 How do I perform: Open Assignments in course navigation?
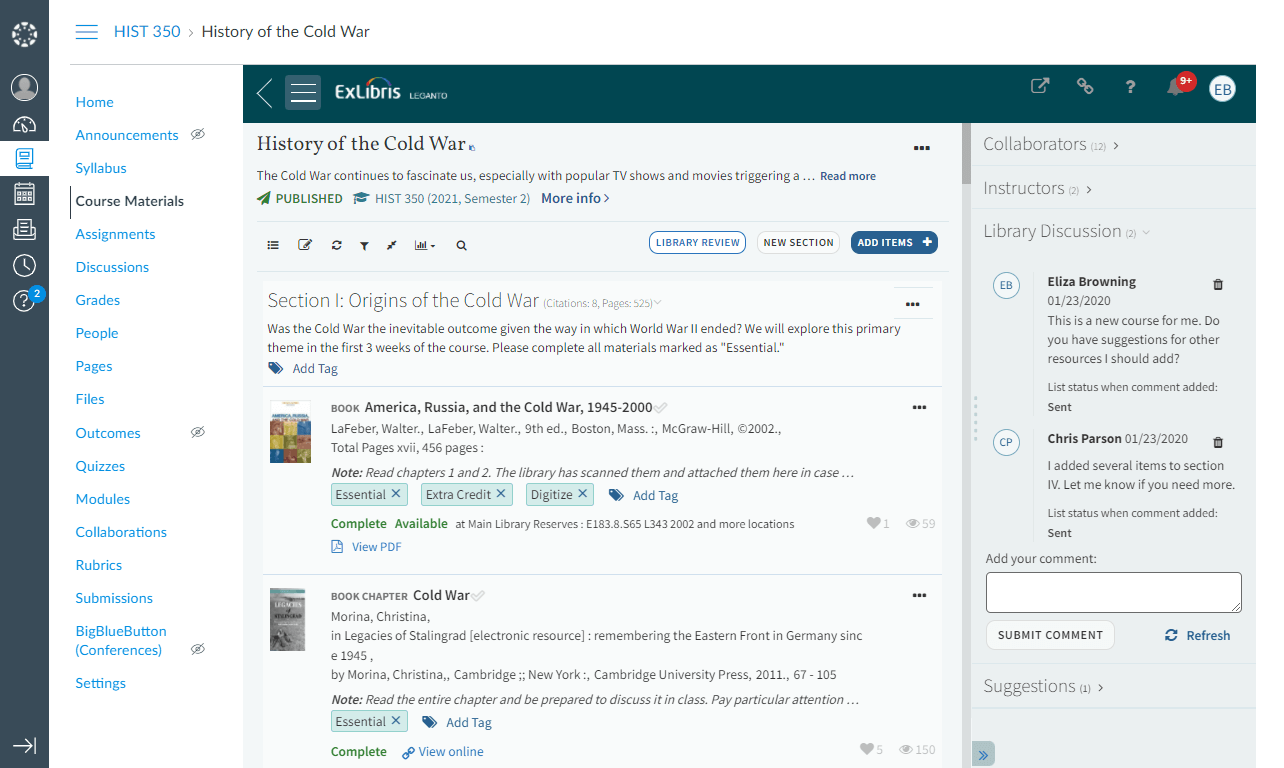[115, 234]
